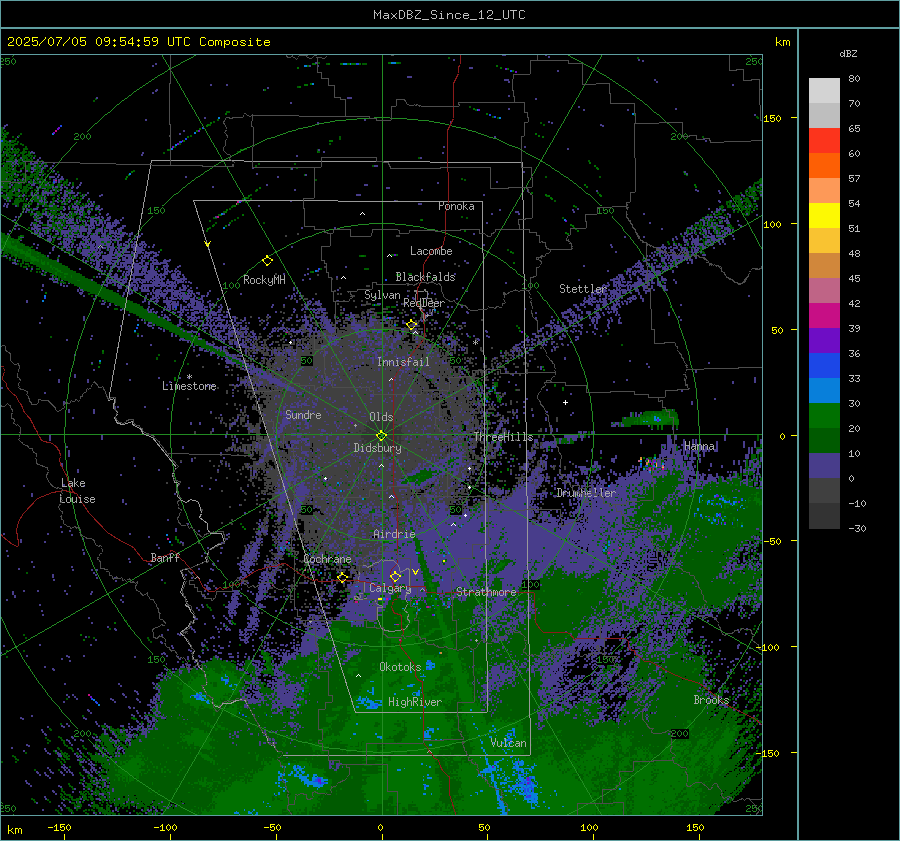Click the RockyMH text label
Image resolution: width=900 pixels, height=841 pixels.
264,280
